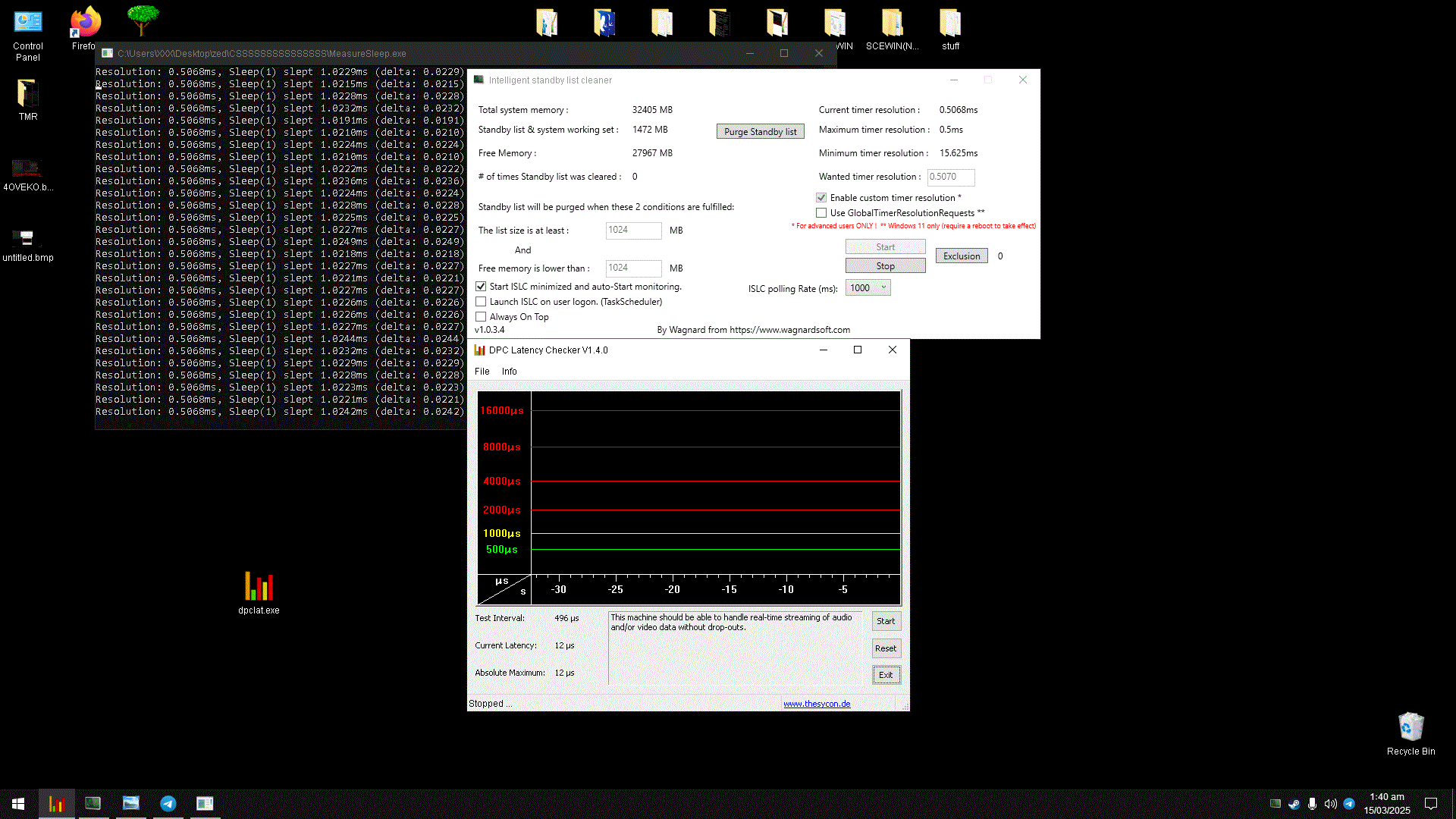The width and height of the screenshot is (1456, 819).
Task: Open the File menu in DPC Latency Checker
Action: click(x=482, y=372)
